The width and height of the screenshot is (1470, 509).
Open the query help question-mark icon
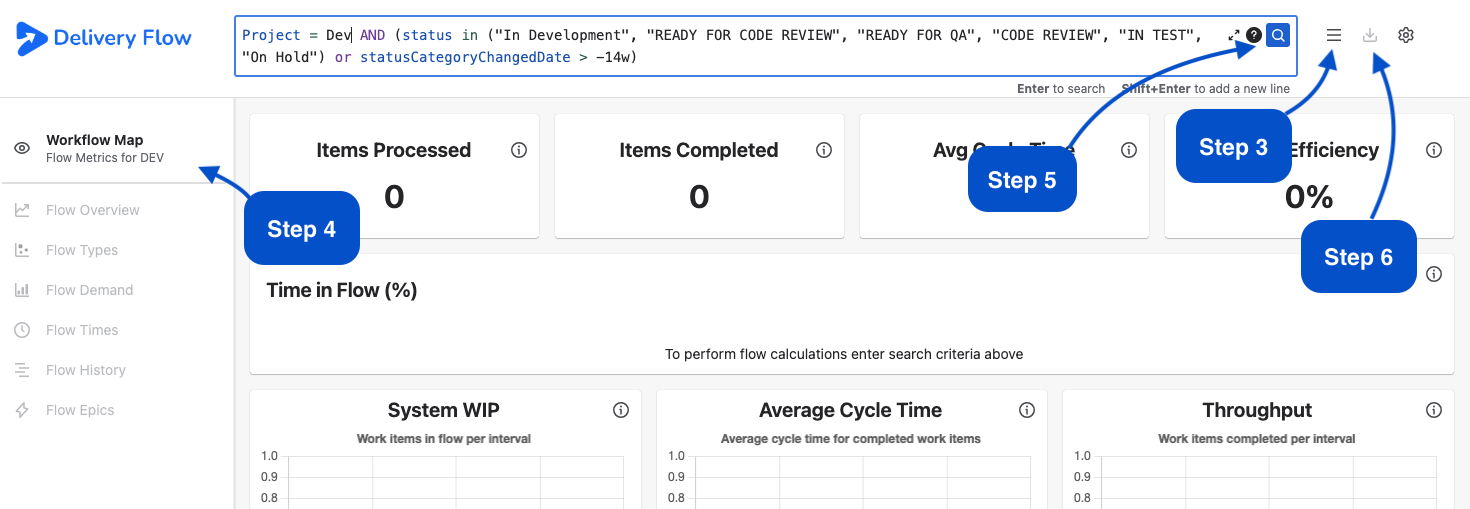[1253, 36]
